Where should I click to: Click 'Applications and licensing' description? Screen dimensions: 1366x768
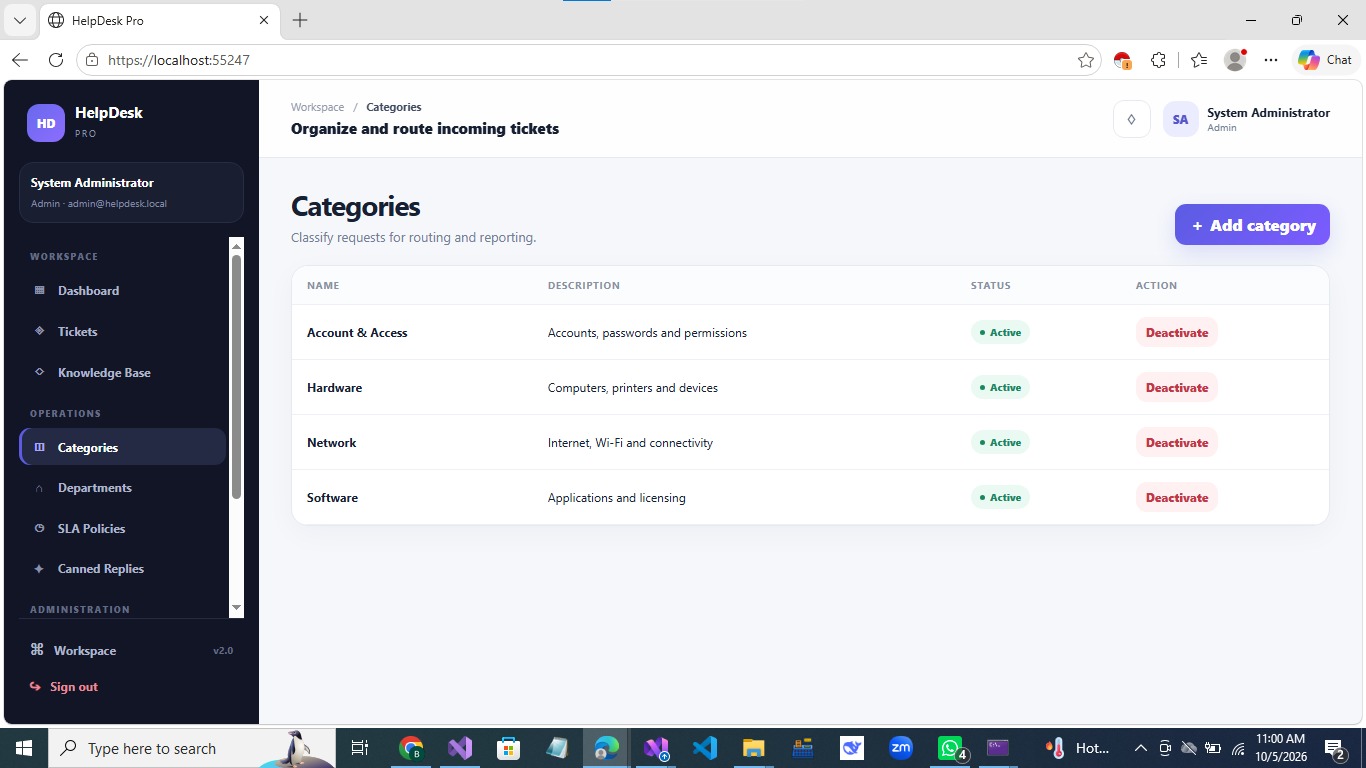(x=617, y=498)
